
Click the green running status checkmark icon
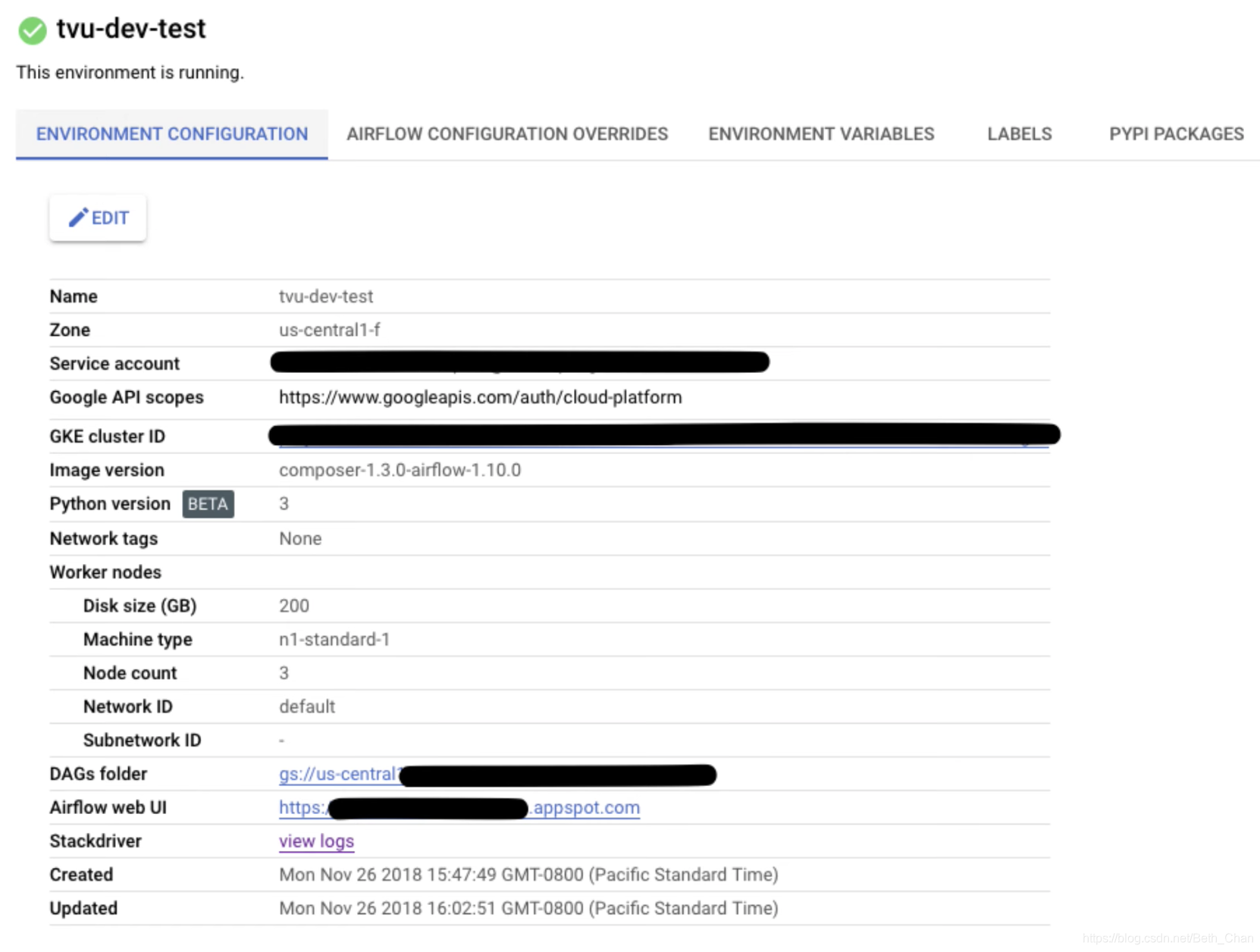tap(33, 30)
